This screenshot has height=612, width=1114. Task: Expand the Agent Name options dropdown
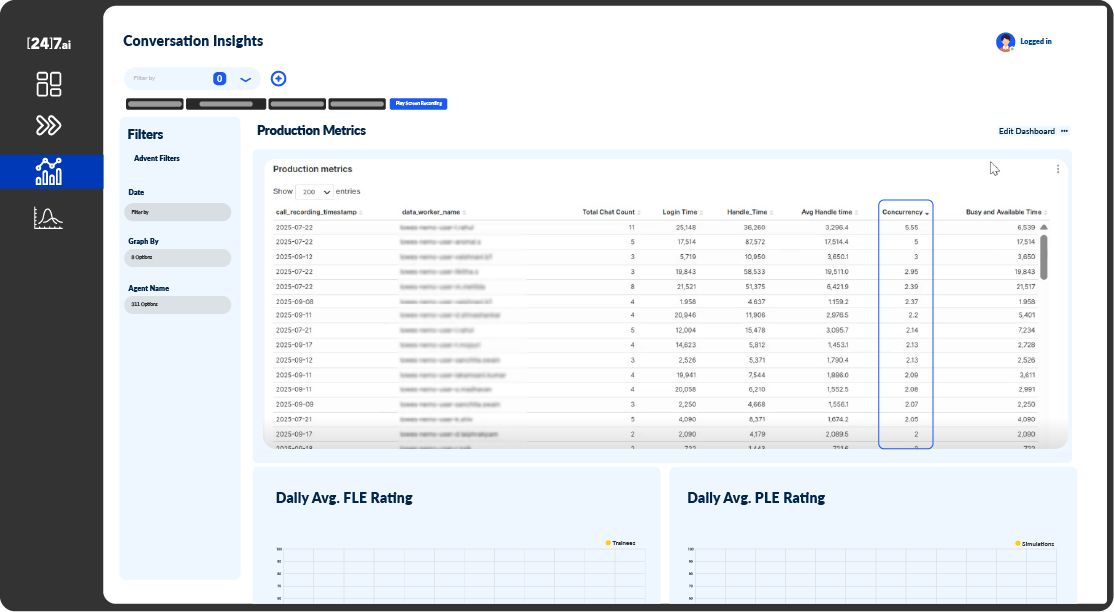(x=179, y=304)
